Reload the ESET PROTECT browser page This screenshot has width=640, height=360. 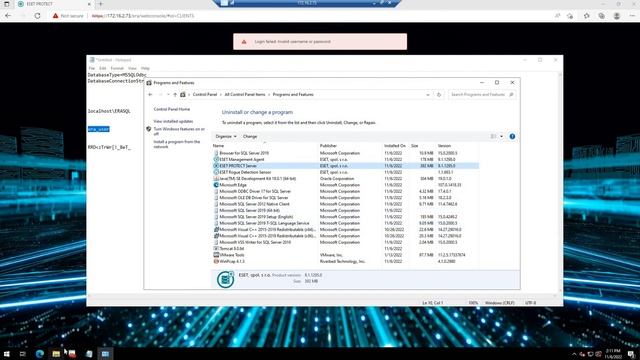click(37, 16)
